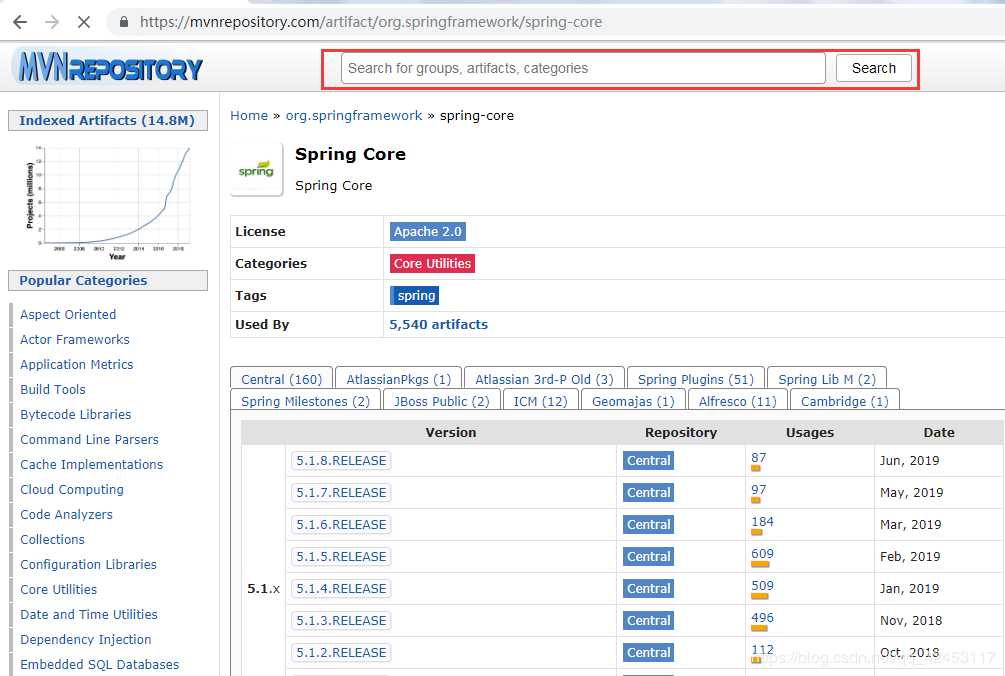Open version 5.1.6.RELEASE
Screen dimensions: 1005x676
coord(341,525)
